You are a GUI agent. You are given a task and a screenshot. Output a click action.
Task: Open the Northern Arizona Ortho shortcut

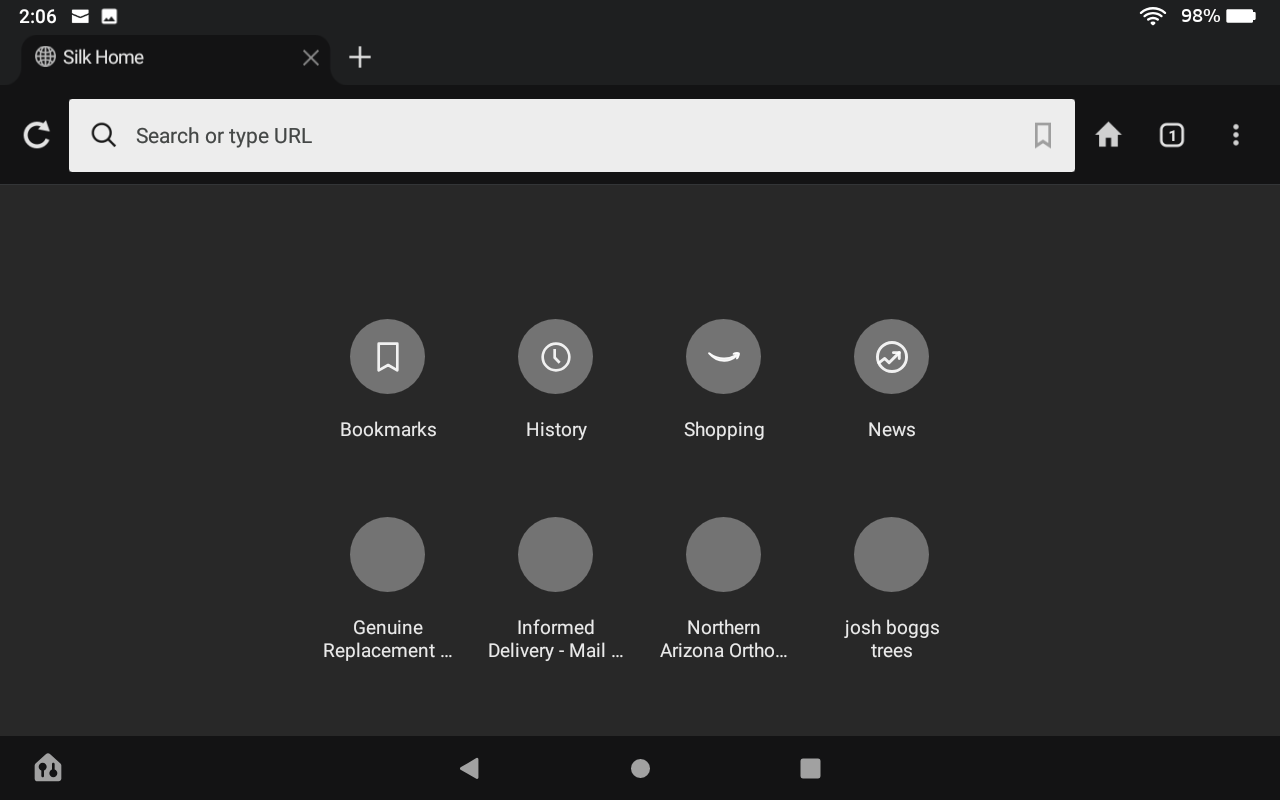[724, 589]
